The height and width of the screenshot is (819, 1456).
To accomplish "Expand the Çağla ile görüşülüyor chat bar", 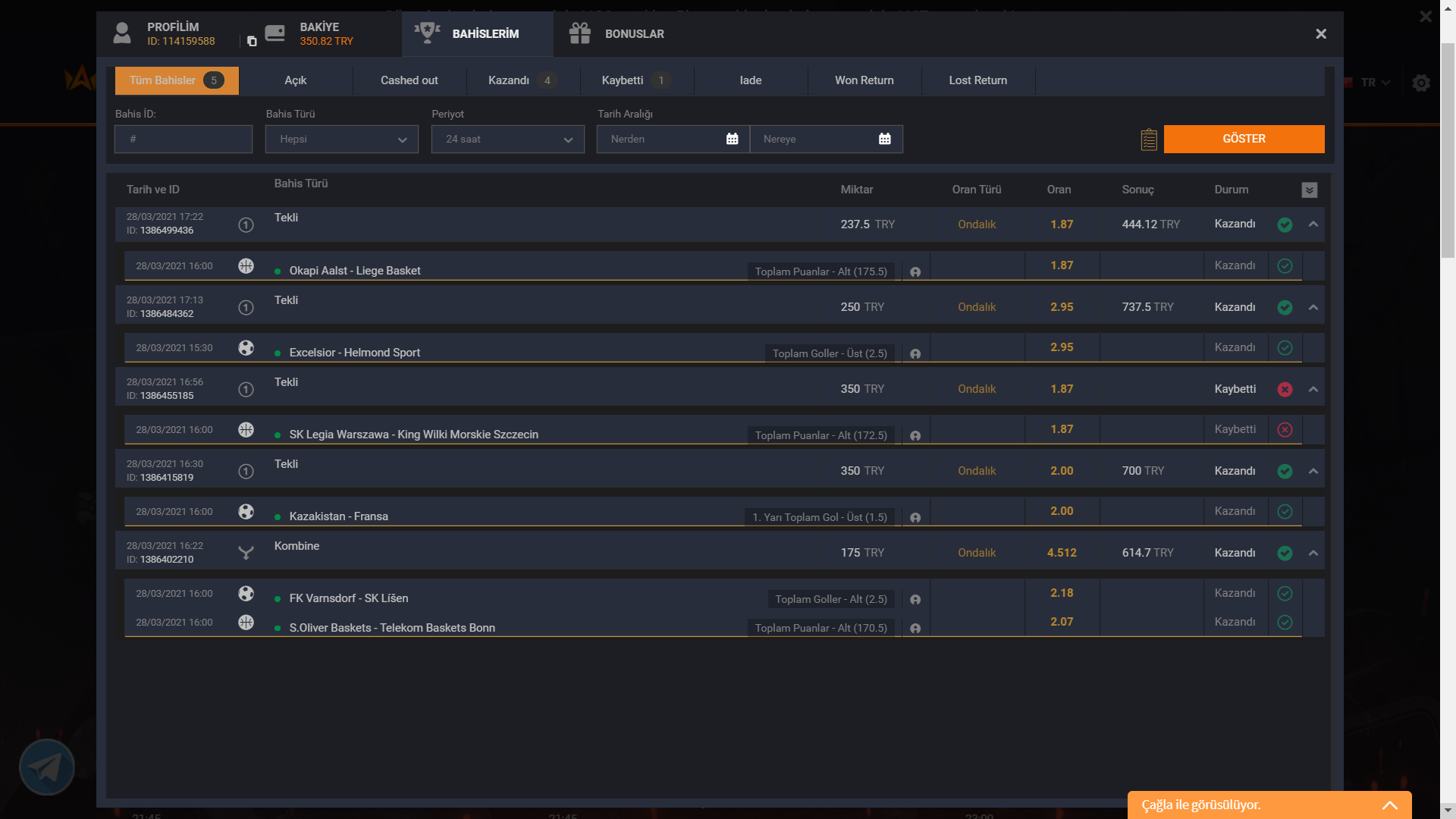I will (x=1269, y=805).
